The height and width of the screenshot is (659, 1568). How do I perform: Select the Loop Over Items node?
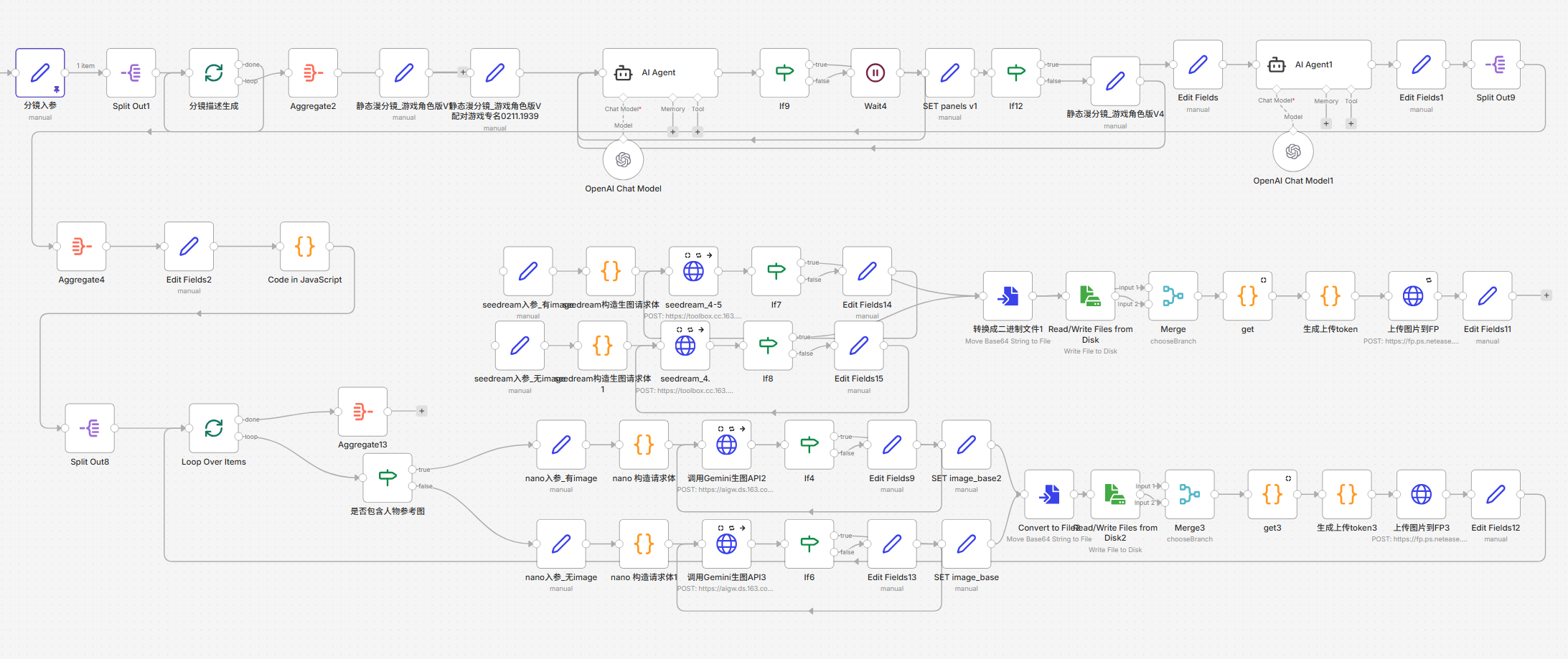tap(214, 429)
